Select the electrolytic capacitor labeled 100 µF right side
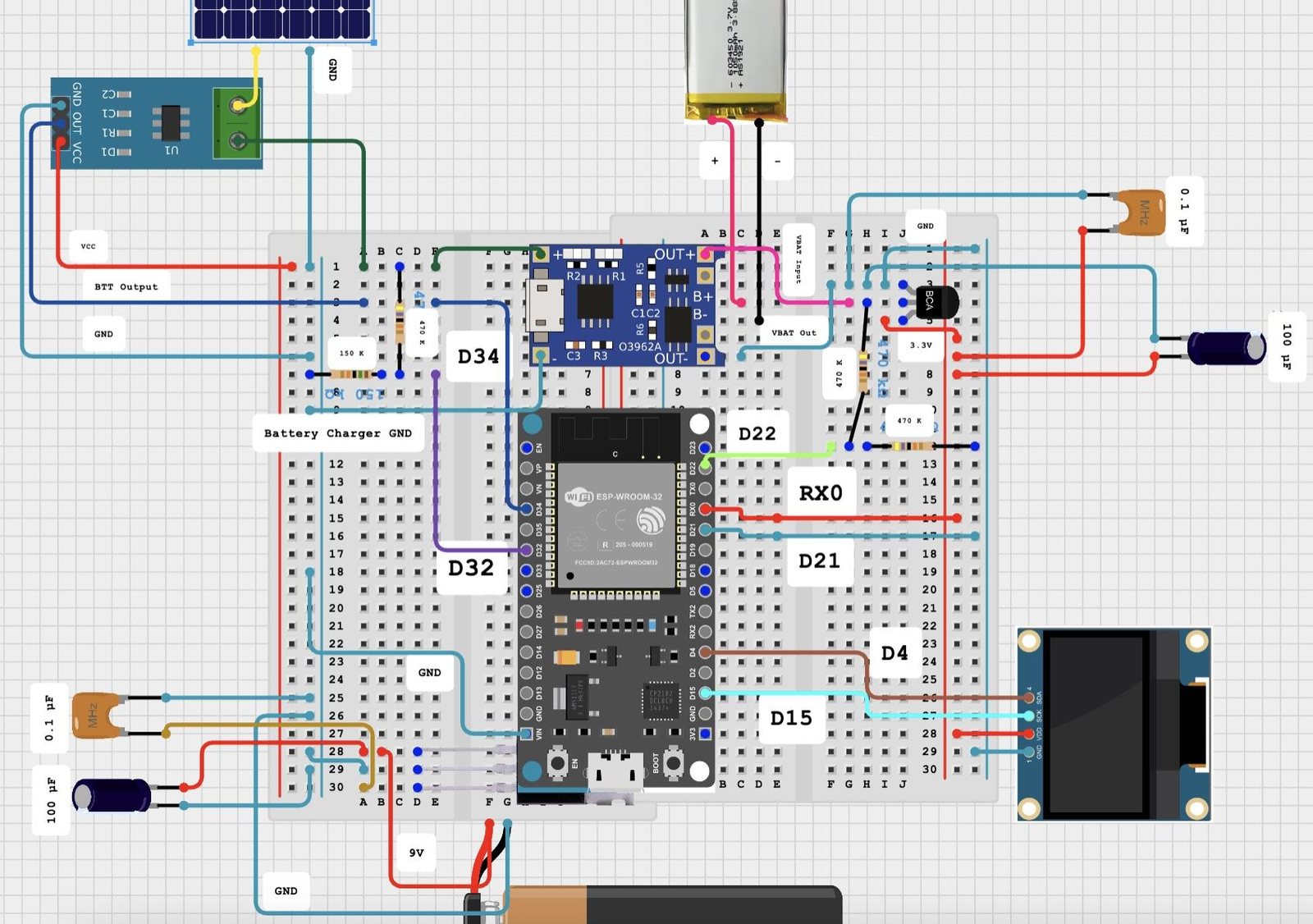Image resolution: width=1313 pixels, height=924 pixels. tap(1226, 348)
